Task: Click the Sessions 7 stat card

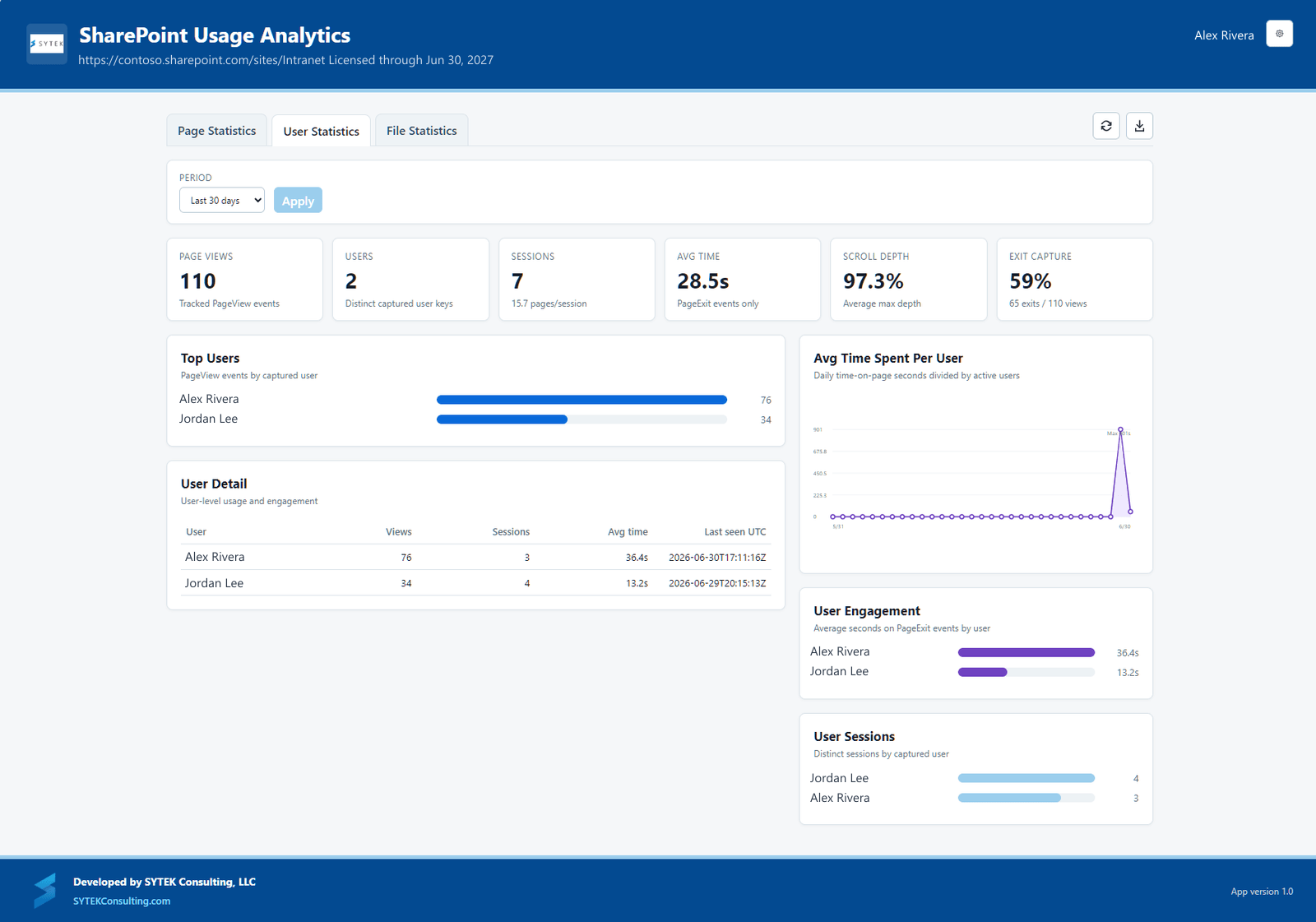Action: click(577, 280)
